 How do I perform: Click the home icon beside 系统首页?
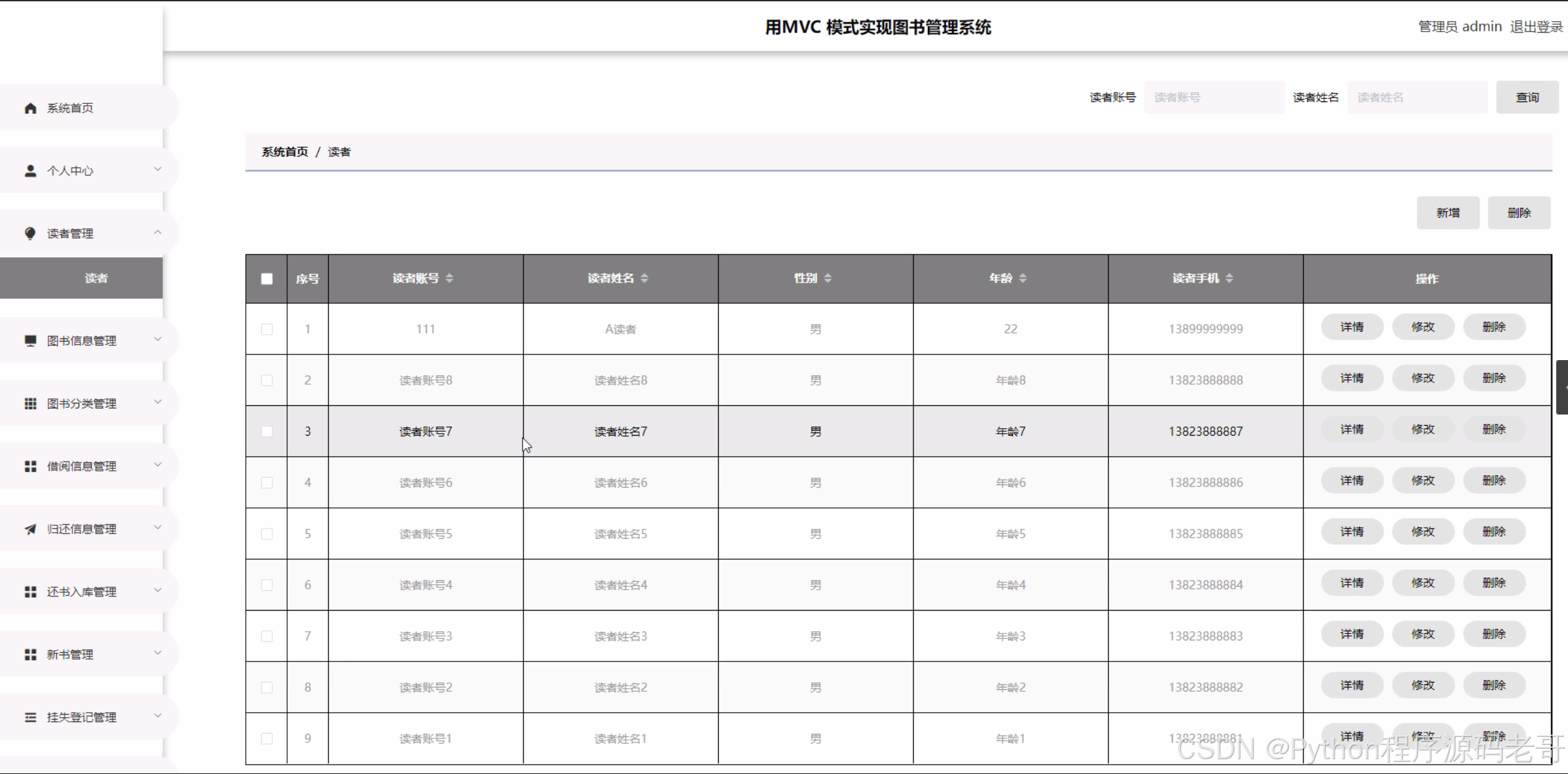pyautogui.click(x=30, y=108)
